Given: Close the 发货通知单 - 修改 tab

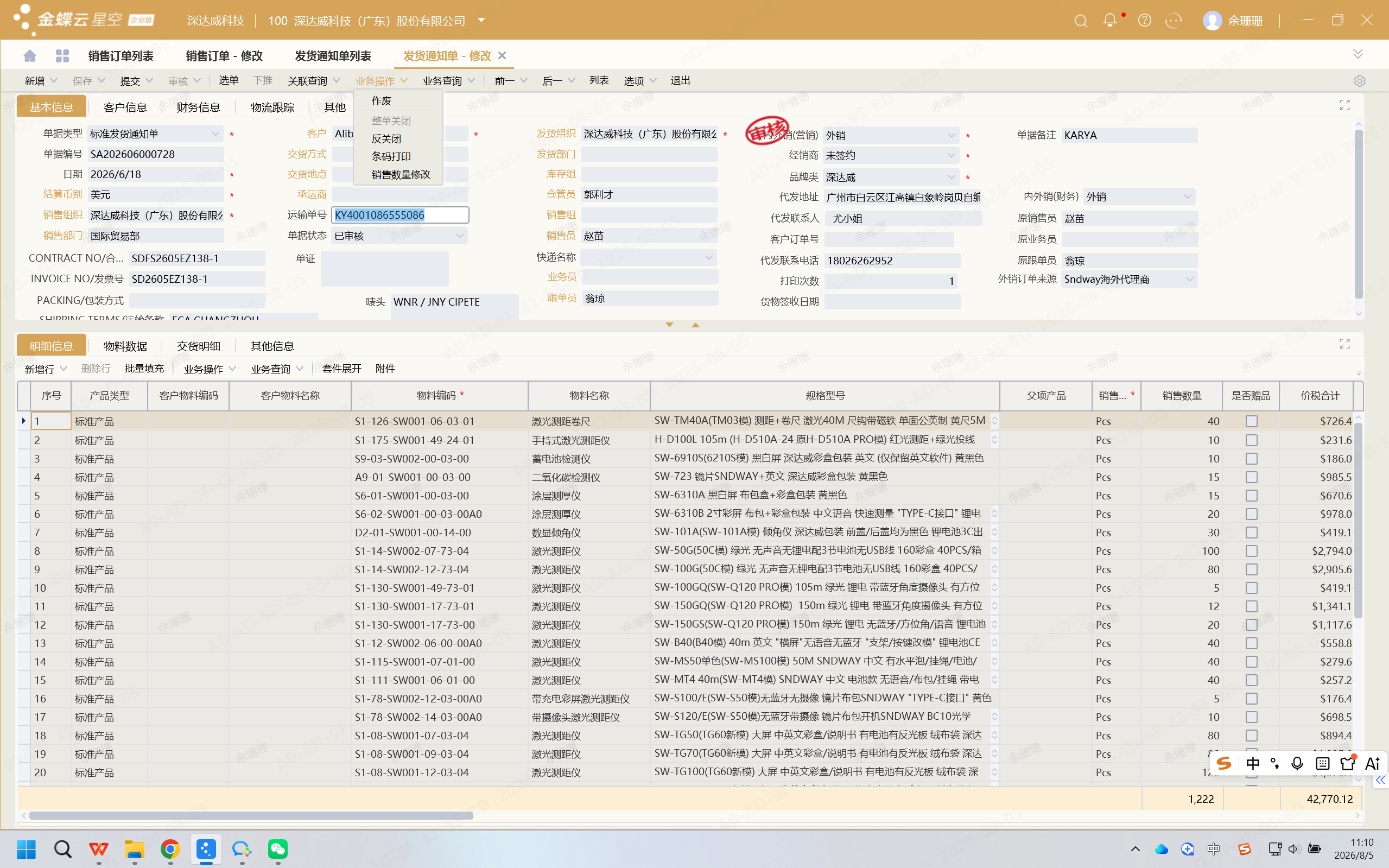Looking at the screenshot, I should [502, 56].
